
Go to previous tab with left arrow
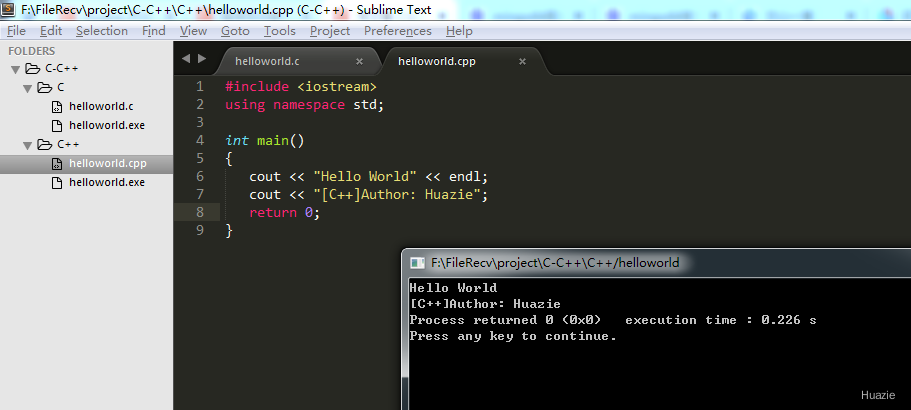click(186, 58)
